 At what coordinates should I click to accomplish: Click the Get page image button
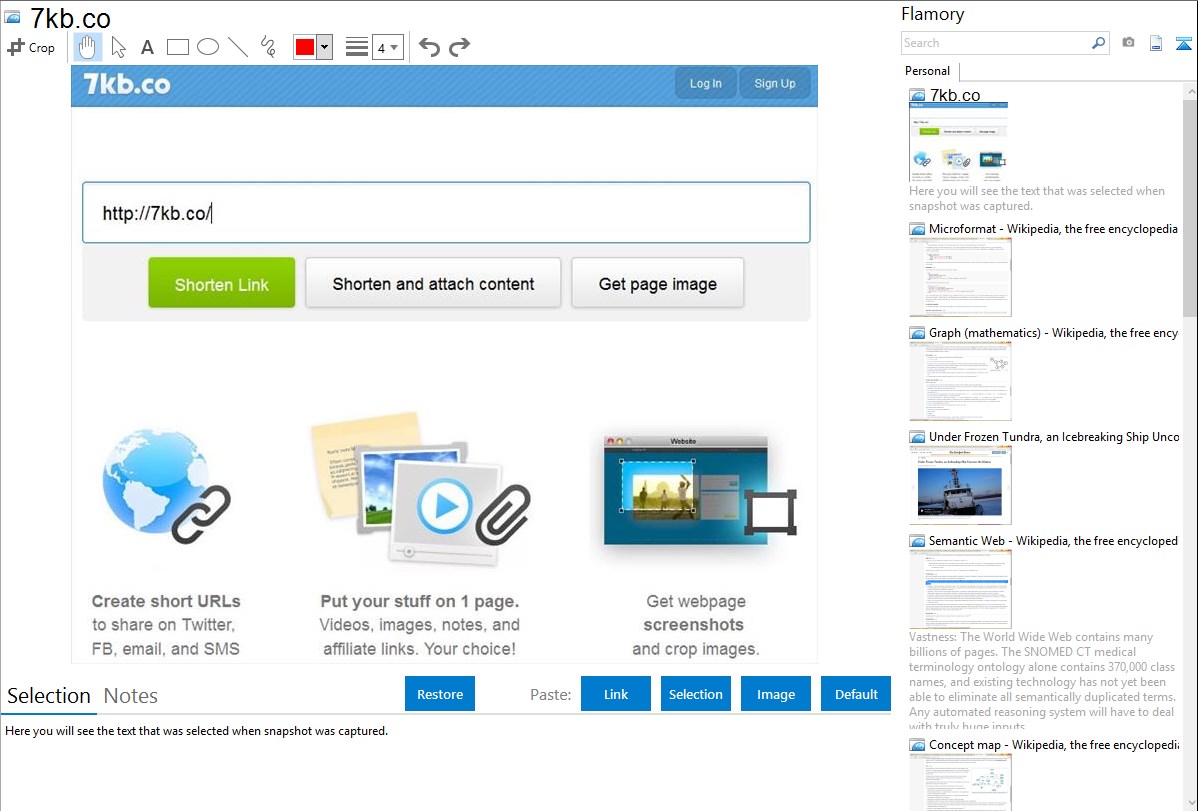click(658, 283)
